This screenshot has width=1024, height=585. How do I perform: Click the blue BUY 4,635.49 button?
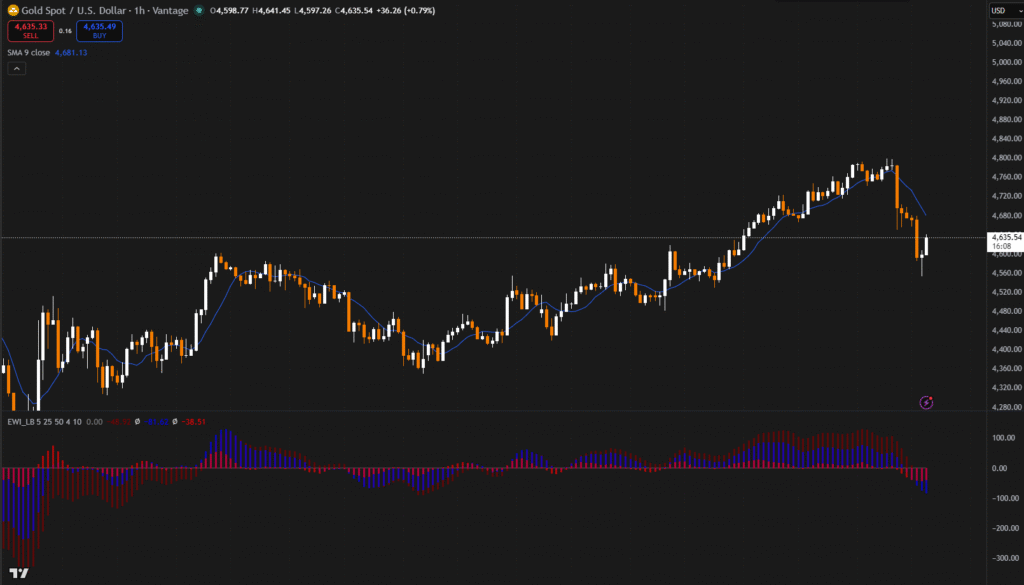coord(99,31)
